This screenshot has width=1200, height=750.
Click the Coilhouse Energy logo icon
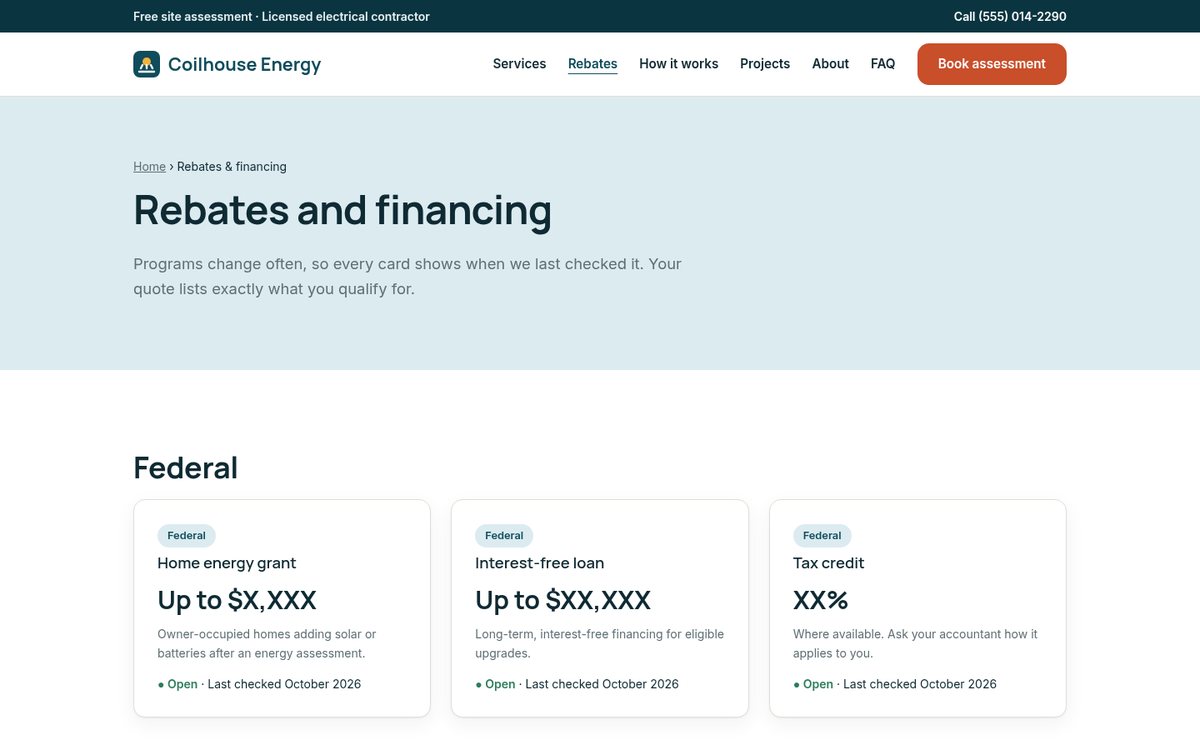point(146,64)
